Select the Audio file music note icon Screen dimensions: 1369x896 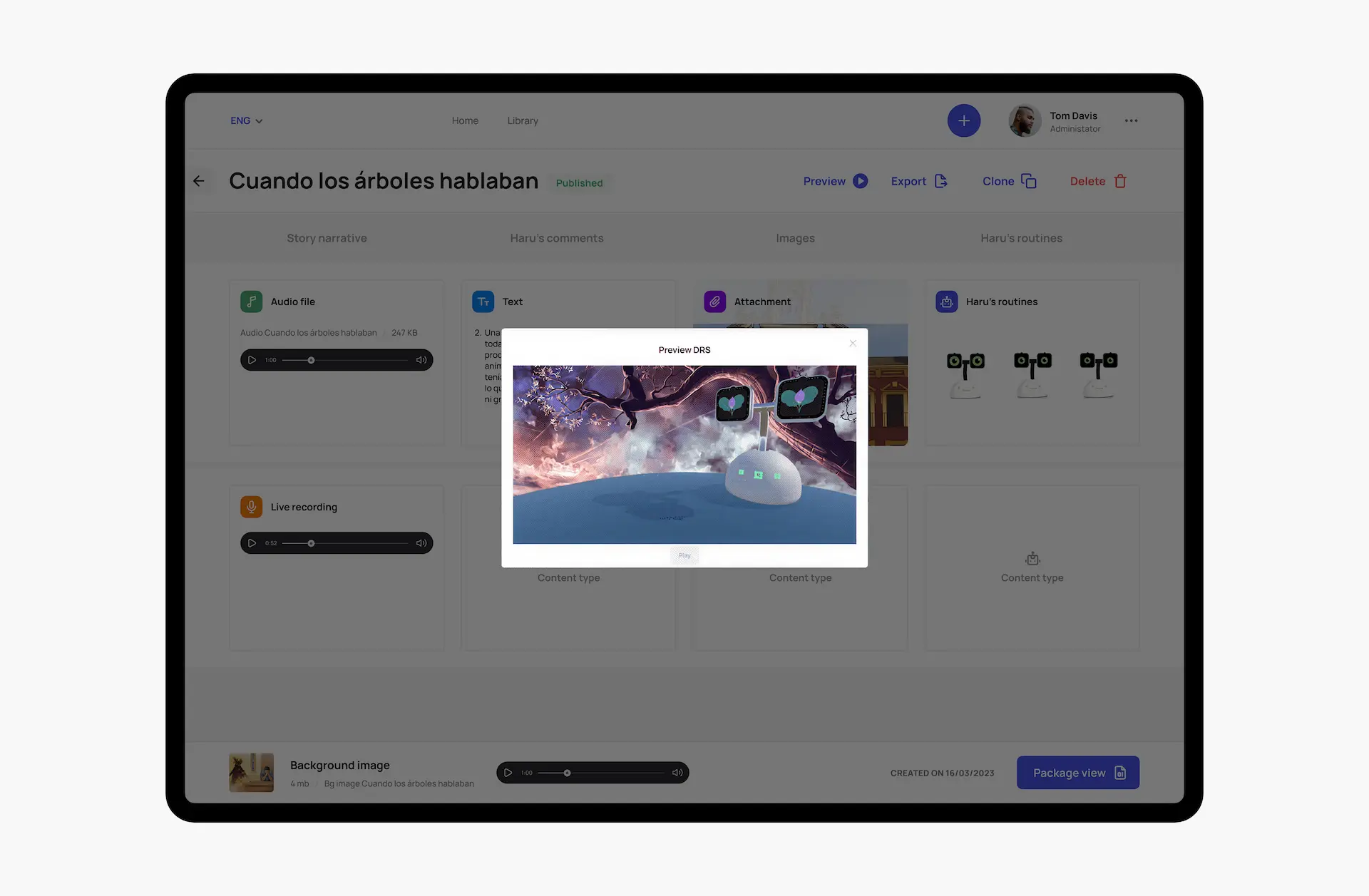tap(251, 302)
